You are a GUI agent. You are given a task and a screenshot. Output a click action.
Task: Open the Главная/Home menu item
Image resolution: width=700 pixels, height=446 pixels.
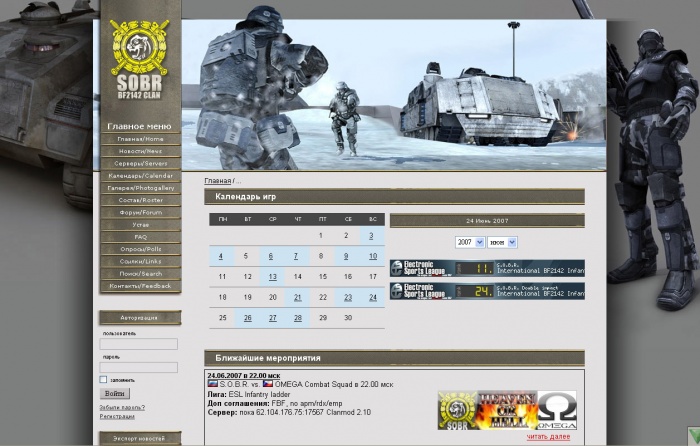click(x=141, y=139)
